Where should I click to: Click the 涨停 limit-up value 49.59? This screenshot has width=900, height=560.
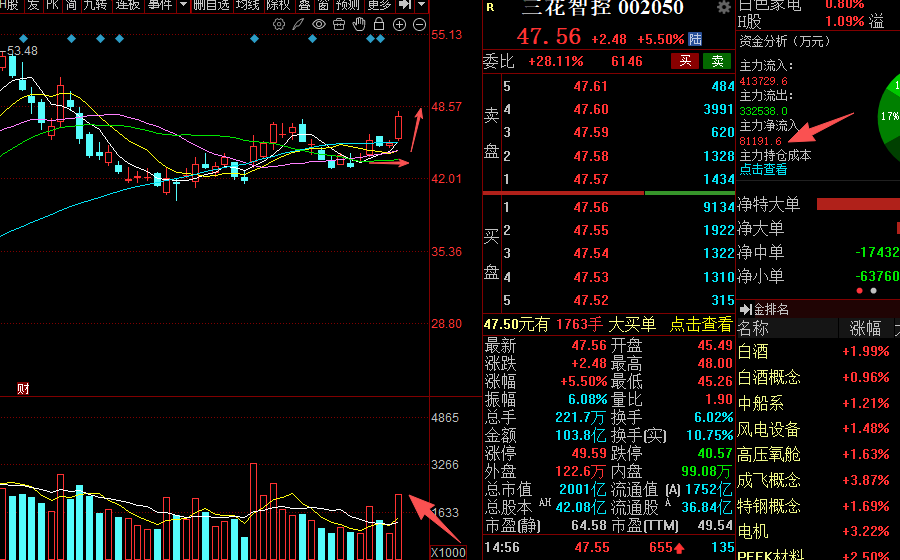pos(589,453)
